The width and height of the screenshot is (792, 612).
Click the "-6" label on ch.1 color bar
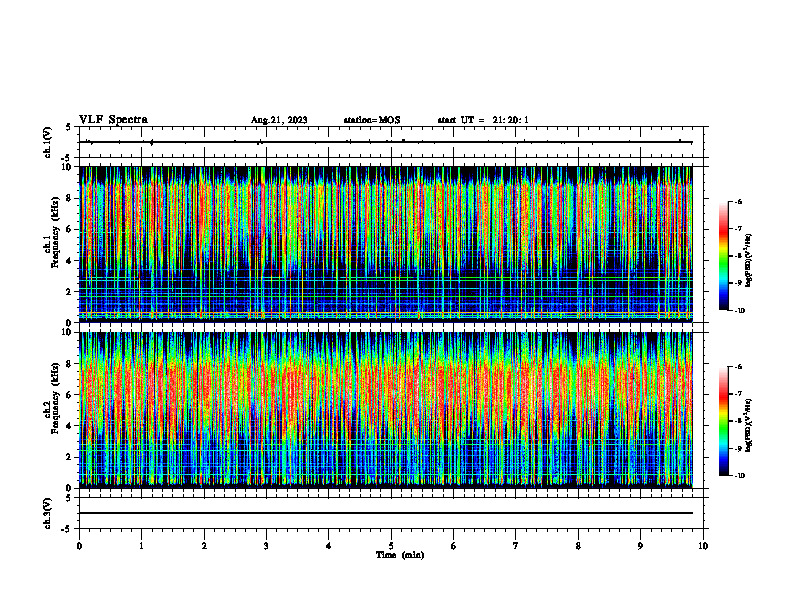738,202
